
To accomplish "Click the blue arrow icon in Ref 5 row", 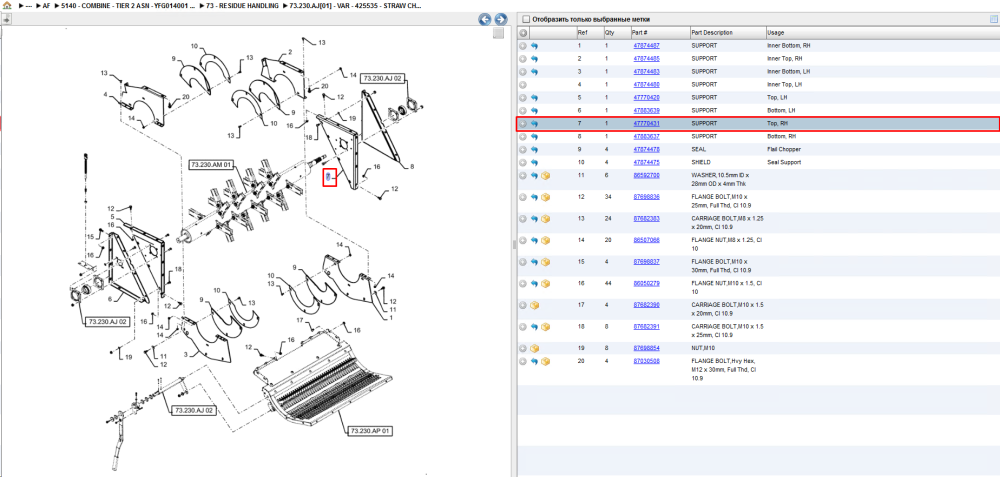I will pyautogui.click(x=534, y=98).
